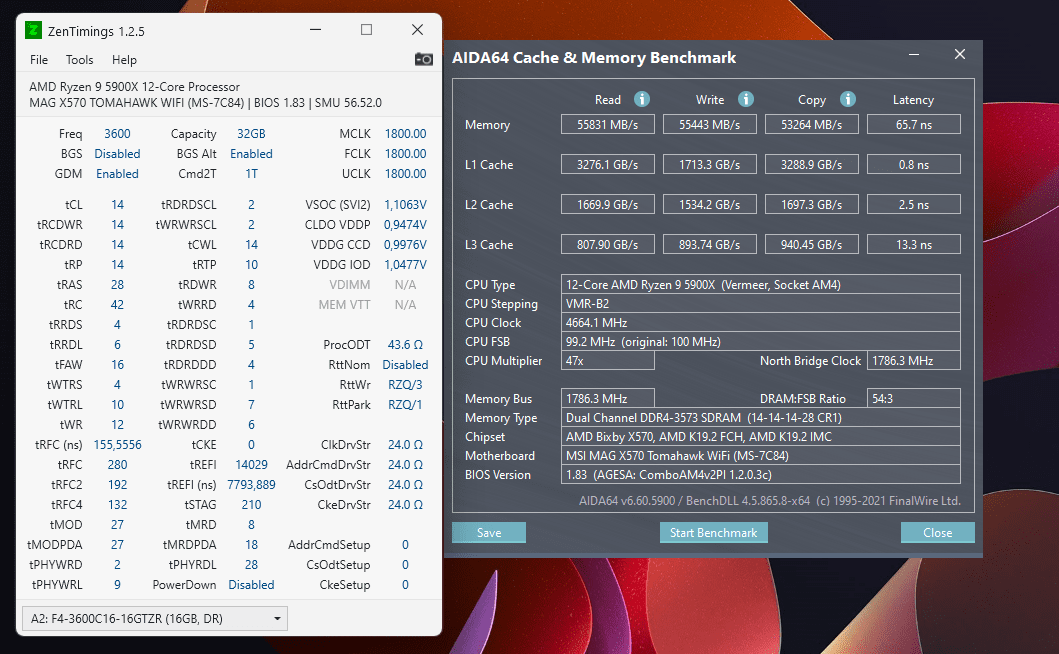Select L3 Cache Copy value 940.45 GB/s
This screenshot has width=1059, height=654.
pyautogui.click(x=812, y=244)
